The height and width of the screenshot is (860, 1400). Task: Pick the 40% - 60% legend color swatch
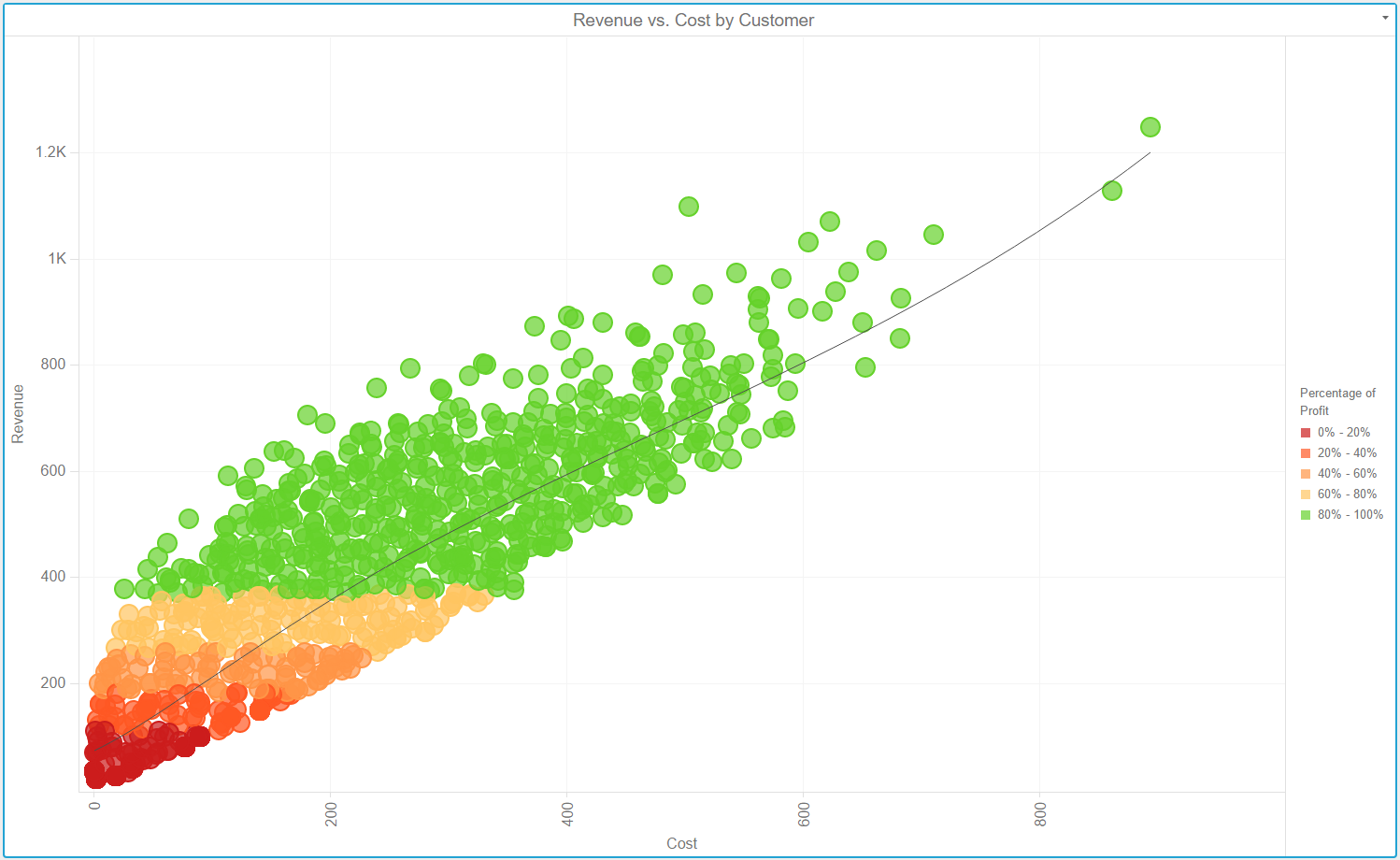tap(1306, 474)
